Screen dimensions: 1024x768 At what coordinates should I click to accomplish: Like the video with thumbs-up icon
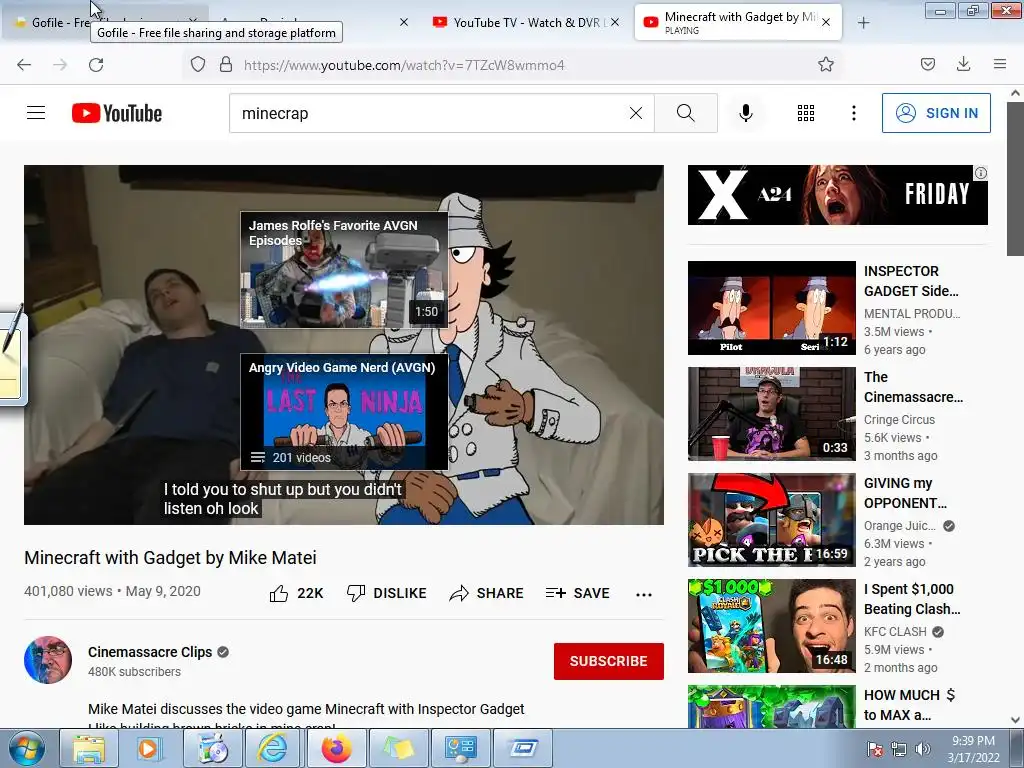point(279,593)
